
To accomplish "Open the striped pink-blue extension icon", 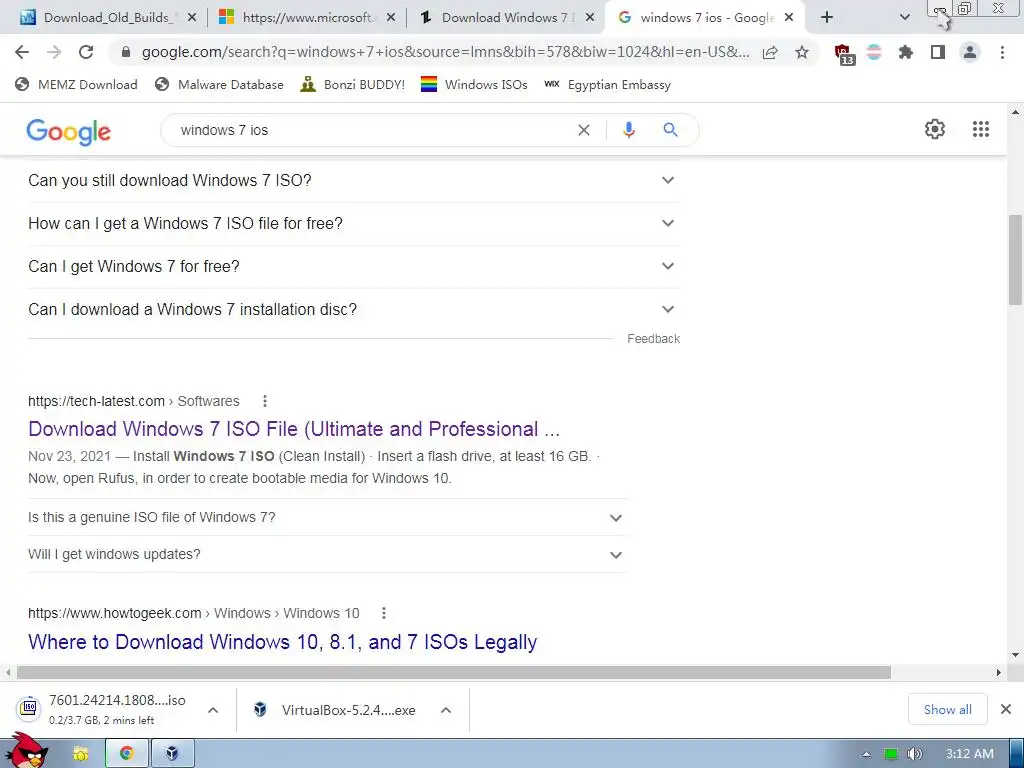I will (874, 52).
